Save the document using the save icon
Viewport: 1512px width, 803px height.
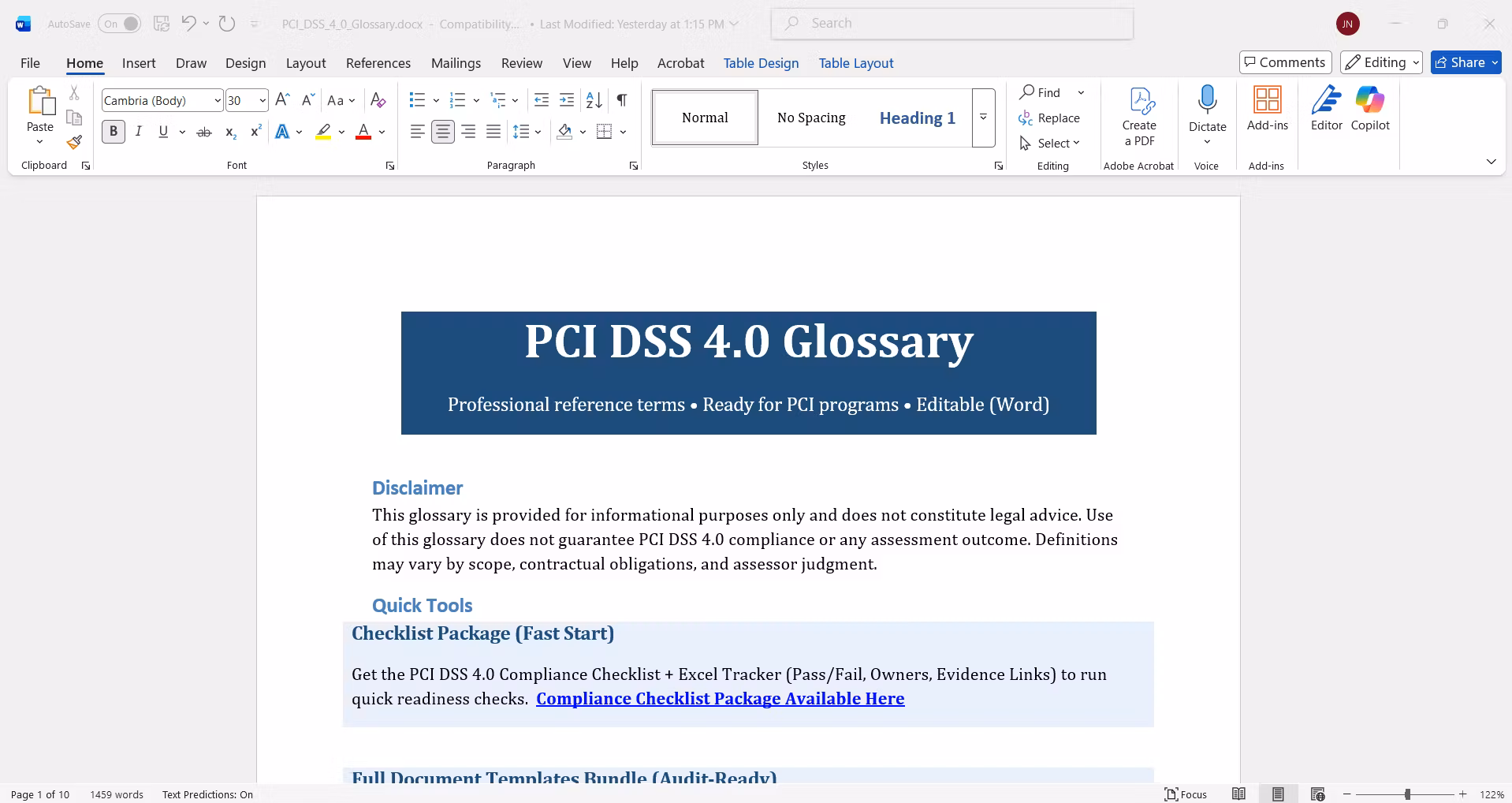click(162, 24)
